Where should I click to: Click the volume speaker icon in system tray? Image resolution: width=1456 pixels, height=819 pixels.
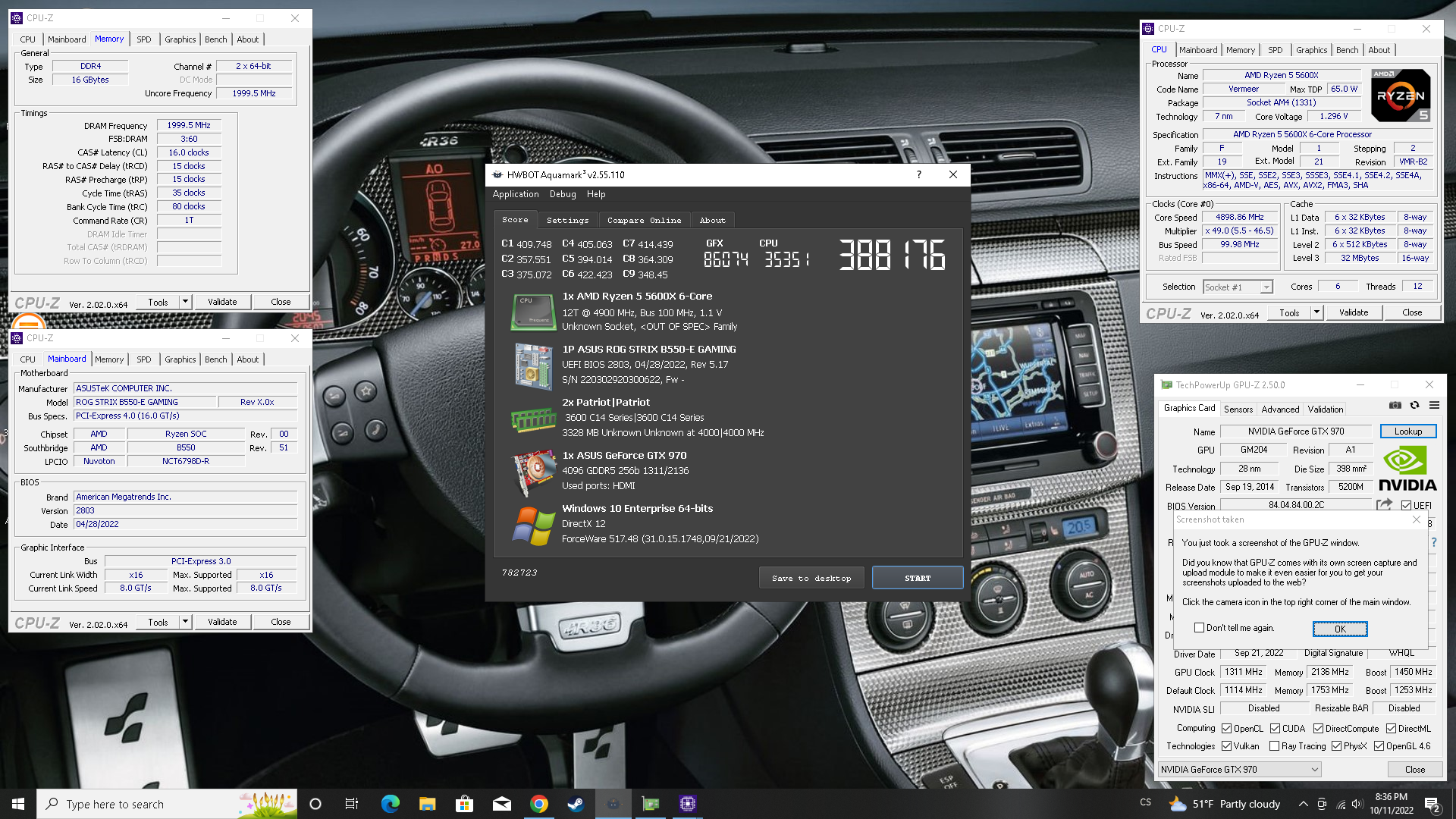pyautogui.click(x=1358, y=804)
